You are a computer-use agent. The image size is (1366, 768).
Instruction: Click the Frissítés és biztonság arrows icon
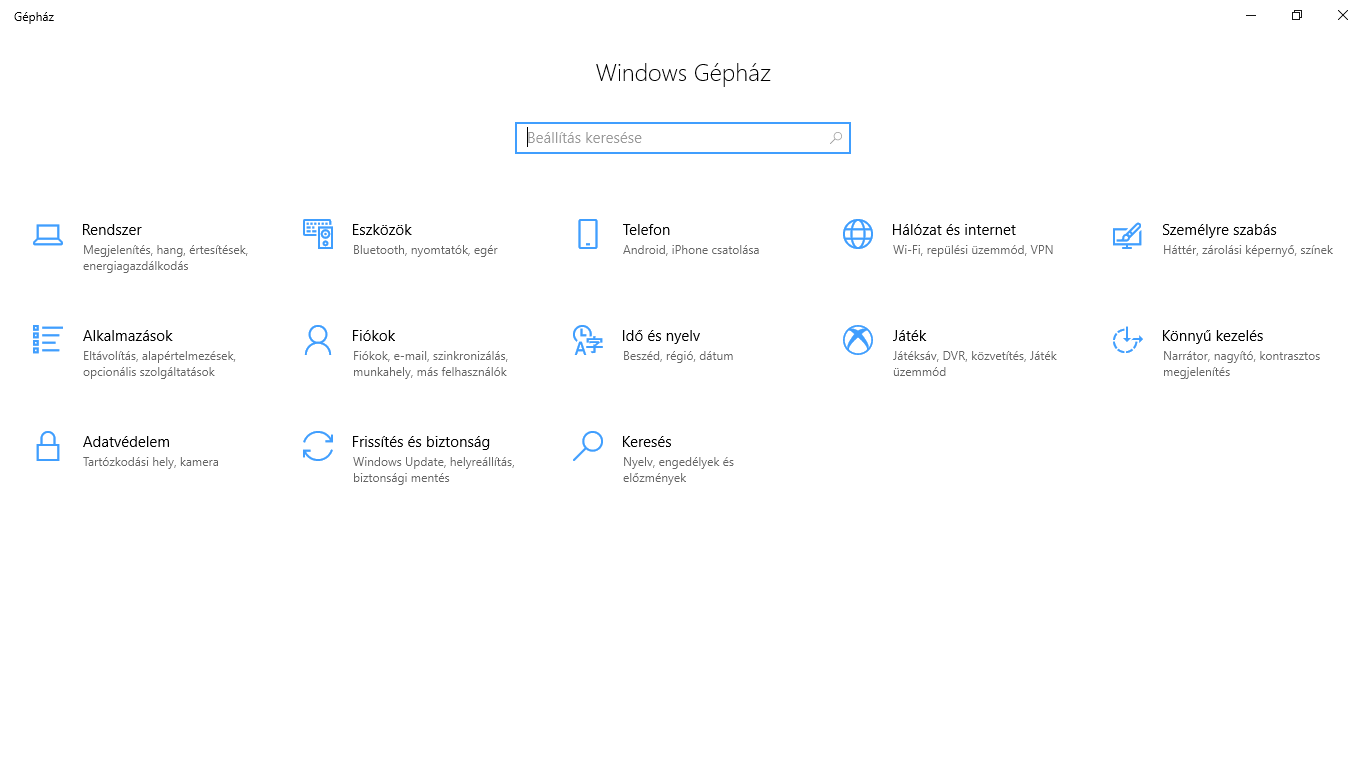pyautogui.click(x=317, y=446)
